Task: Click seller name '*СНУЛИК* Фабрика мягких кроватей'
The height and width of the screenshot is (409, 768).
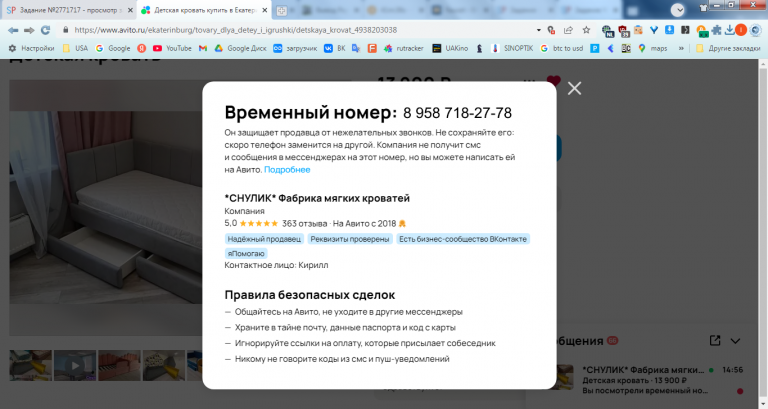Action: 317,198
